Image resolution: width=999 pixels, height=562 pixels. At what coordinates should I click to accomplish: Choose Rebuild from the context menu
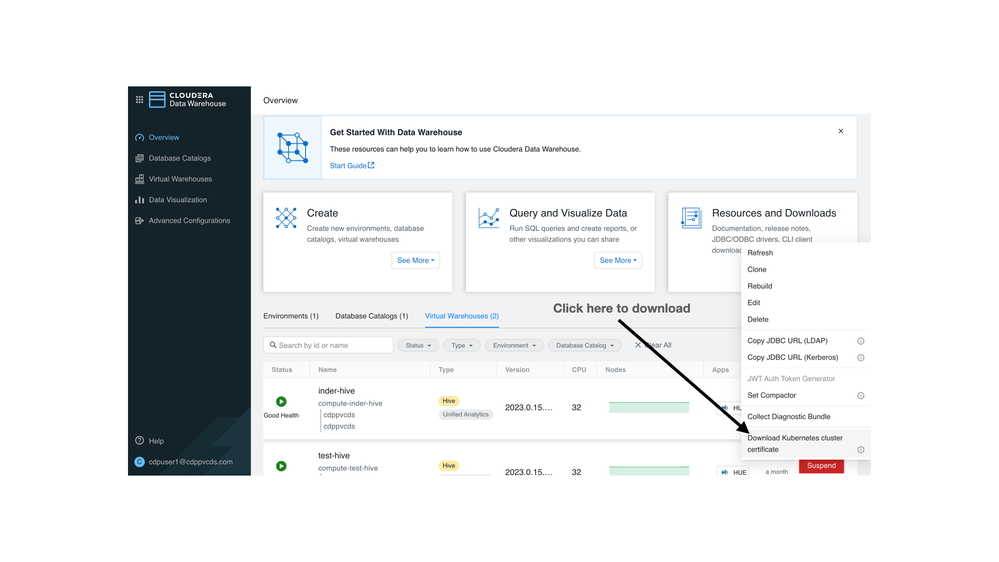click(x=759, y=286)
